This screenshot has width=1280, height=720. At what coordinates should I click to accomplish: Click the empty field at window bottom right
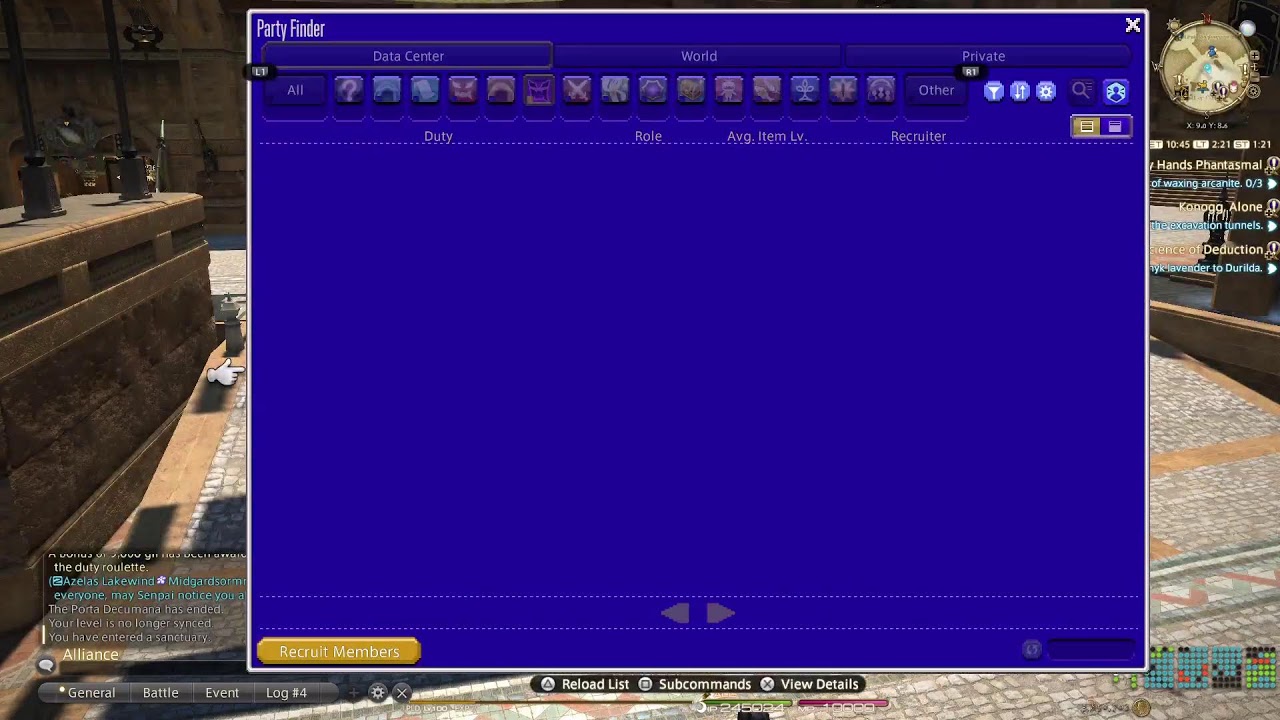1092,650
